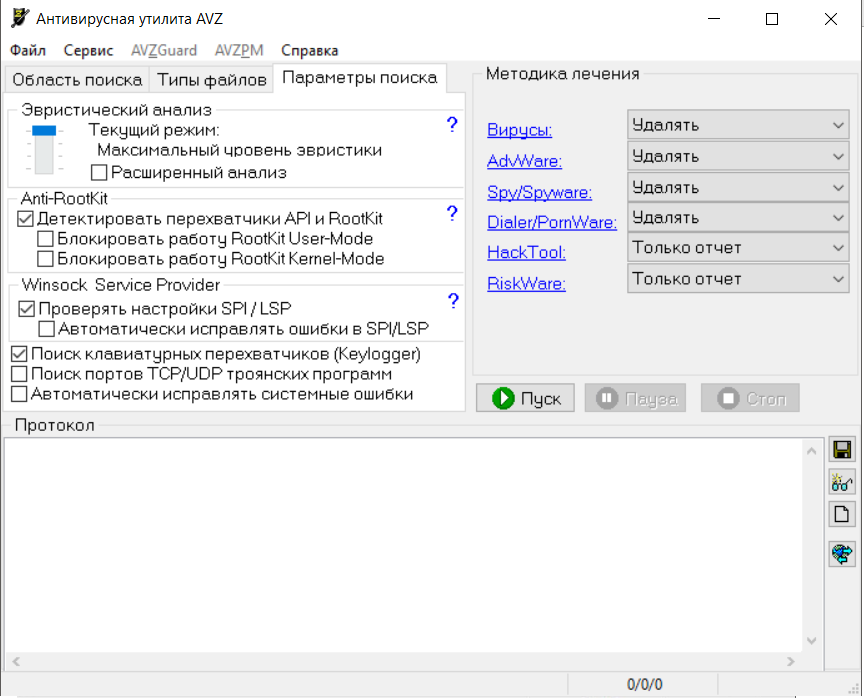Open the RiskWare action combo box
Image resolution: width=864 pixels, height=698 pixels.
(739, 279)
